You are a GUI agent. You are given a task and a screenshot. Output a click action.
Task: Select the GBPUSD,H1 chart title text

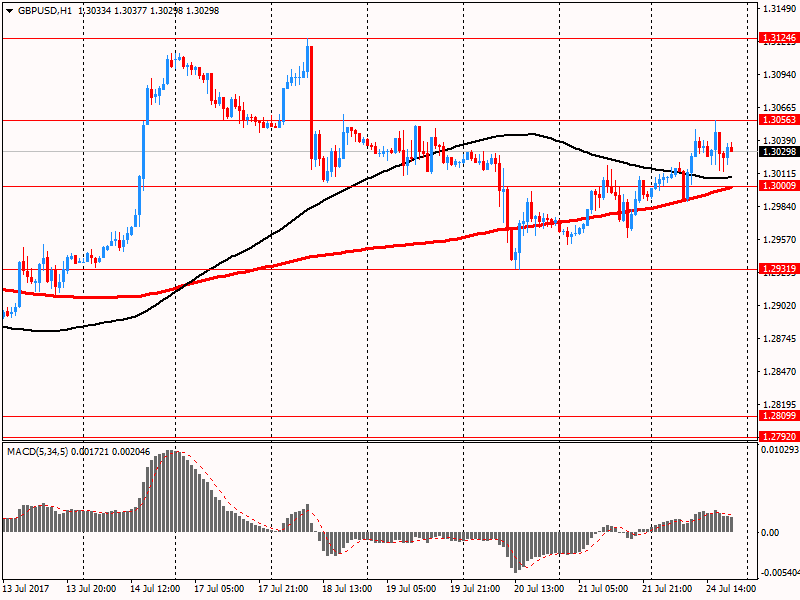point(45,11)
